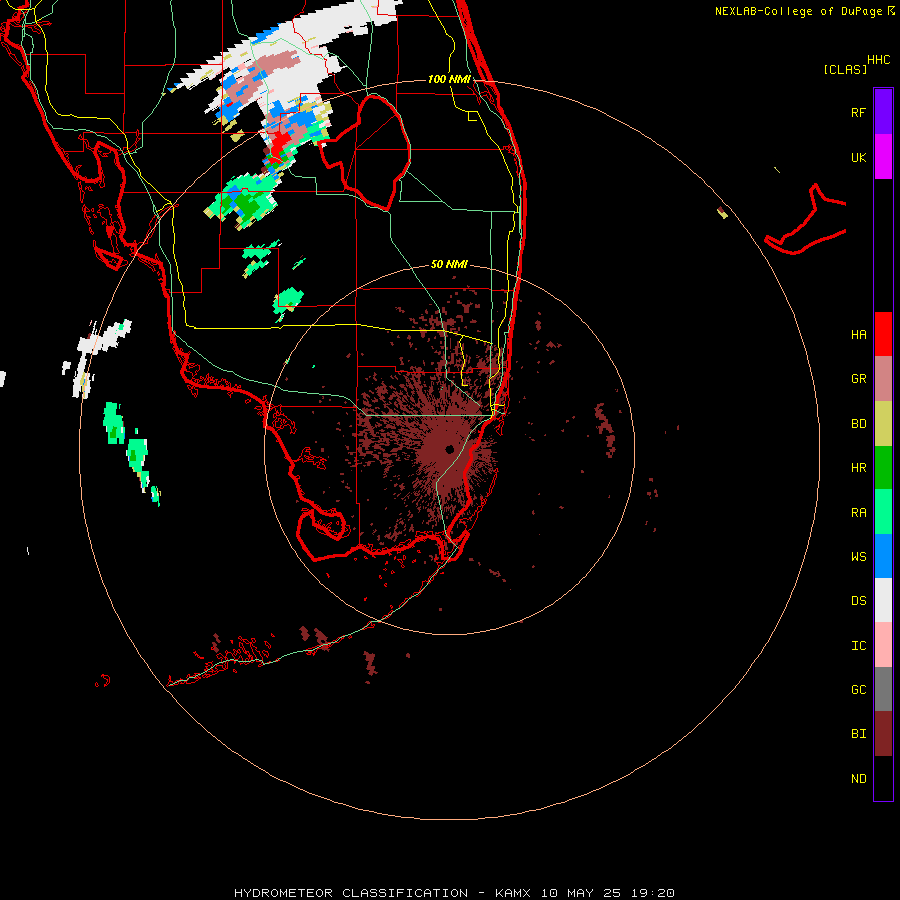Click the 10 MAY 25 date text
The height and width of the screenshot is (900, 900).
[581, 893]
